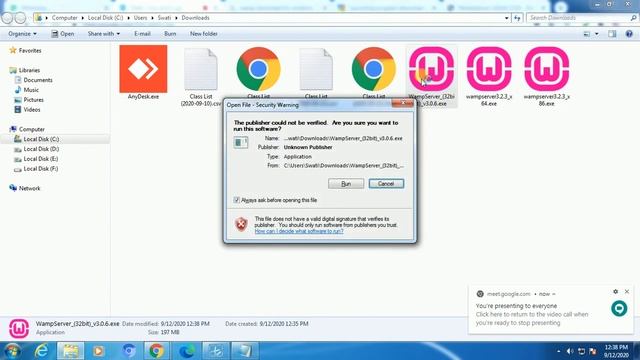
Task: Select the wampserver3.2.3_x64.exe file
Action: coord(489,76)
